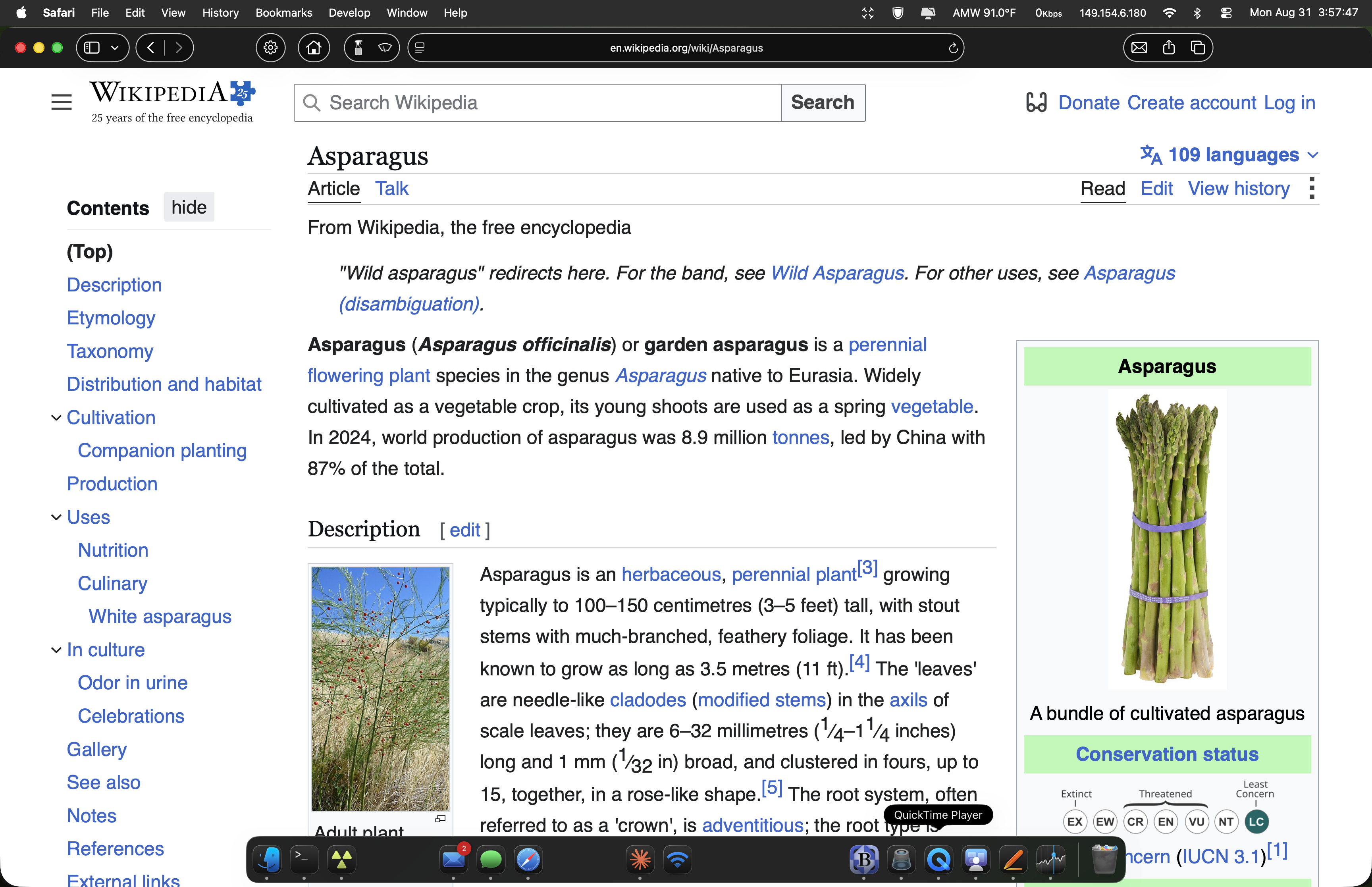The width and height of the screenshot is (1372, 887).
Task: Open Wikipedia main hamburger menu
Action: pyautogui.click(x=61, y=102)
